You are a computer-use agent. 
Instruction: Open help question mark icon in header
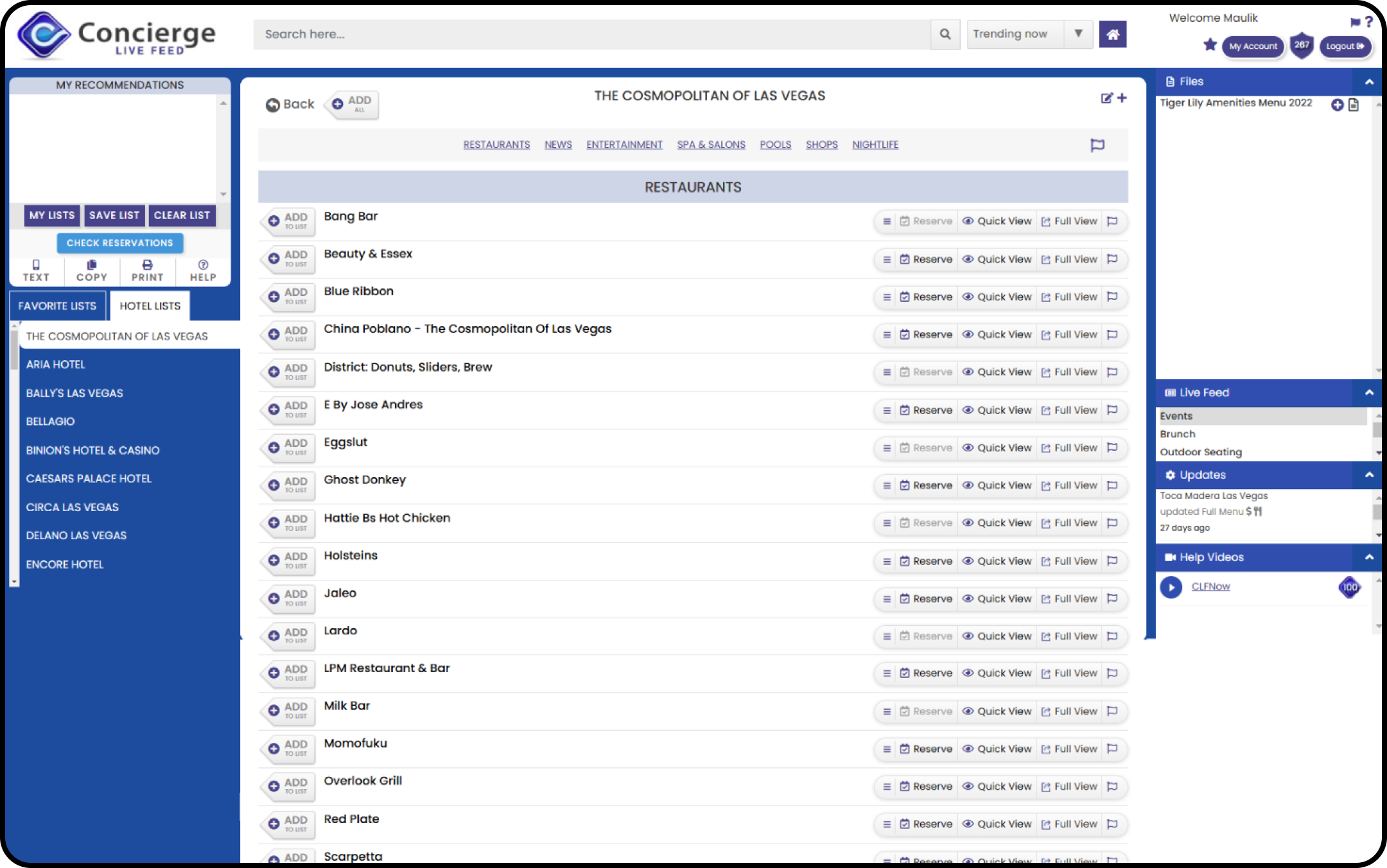(x=1369, y=22)
